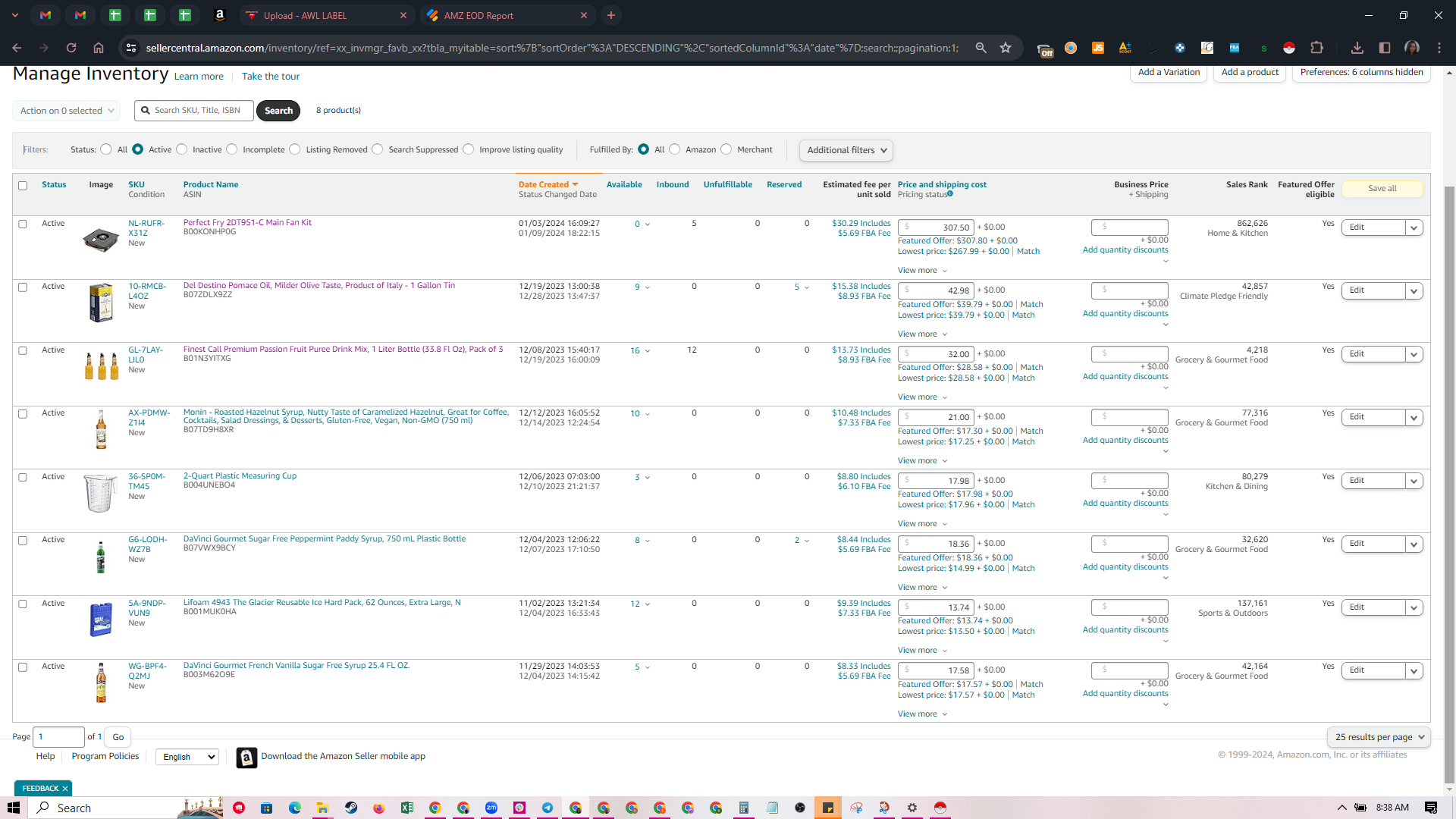This screenshot has height=819, width=1456.
Task: Click the Save all button
Action: click(1382, 189)
